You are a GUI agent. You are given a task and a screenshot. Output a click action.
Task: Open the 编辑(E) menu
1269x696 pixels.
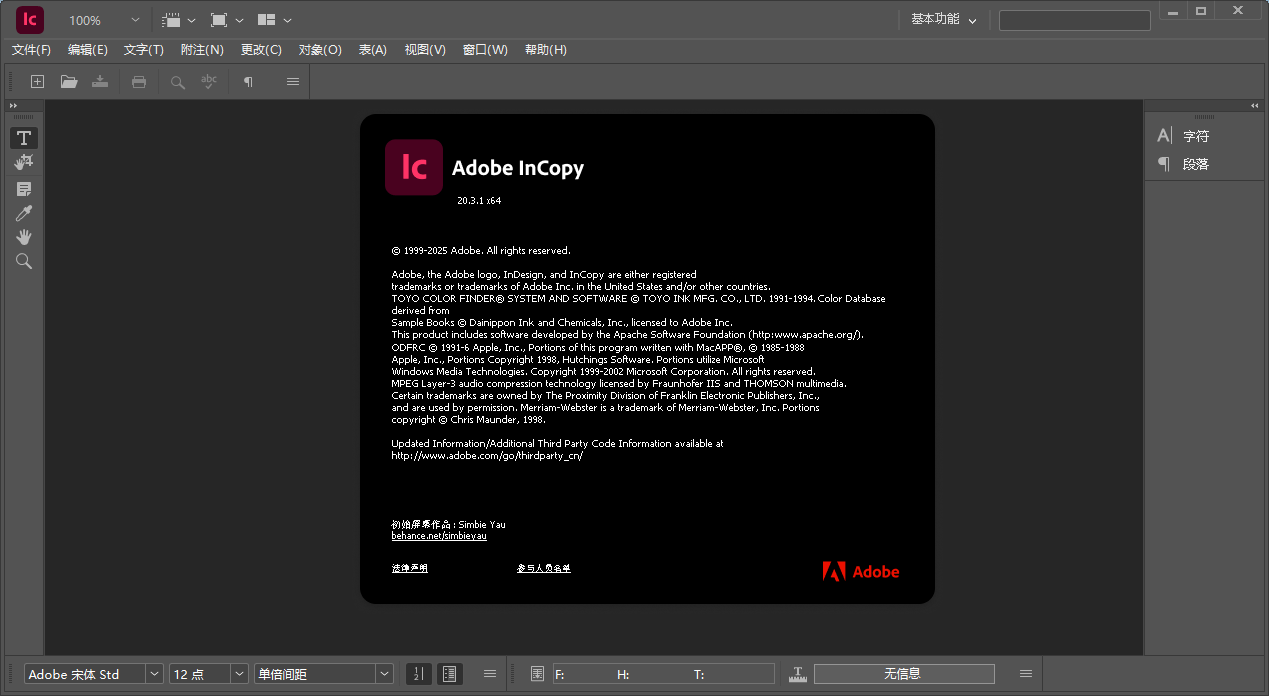pyautogui.click(x=88, y=50)
